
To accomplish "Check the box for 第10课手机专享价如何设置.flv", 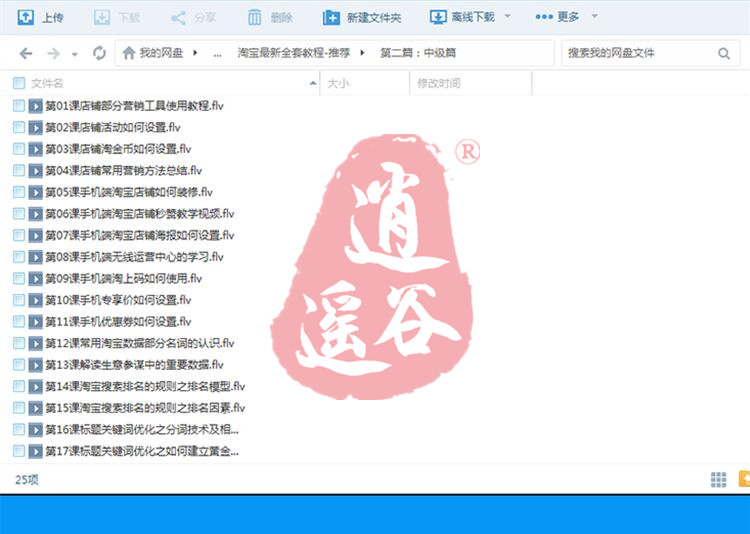I will (x=19, y=300).
